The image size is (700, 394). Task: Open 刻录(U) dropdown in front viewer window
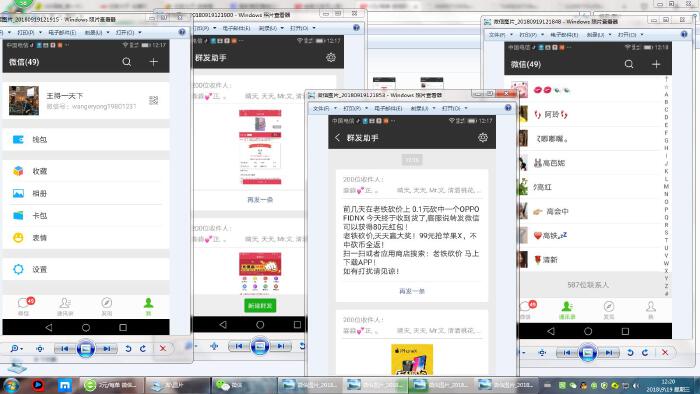point(422,108)
